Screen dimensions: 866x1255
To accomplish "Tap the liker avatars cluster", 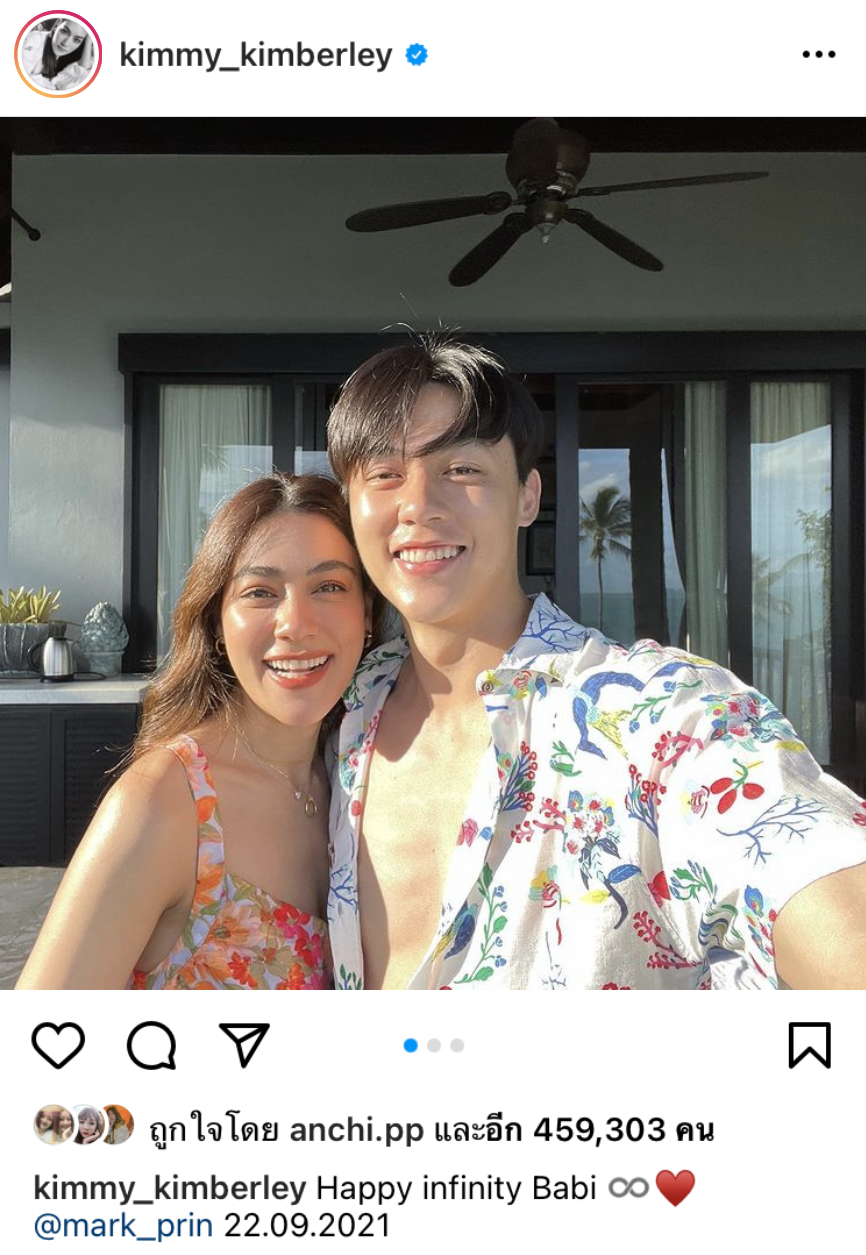I will click(84, 1126).
